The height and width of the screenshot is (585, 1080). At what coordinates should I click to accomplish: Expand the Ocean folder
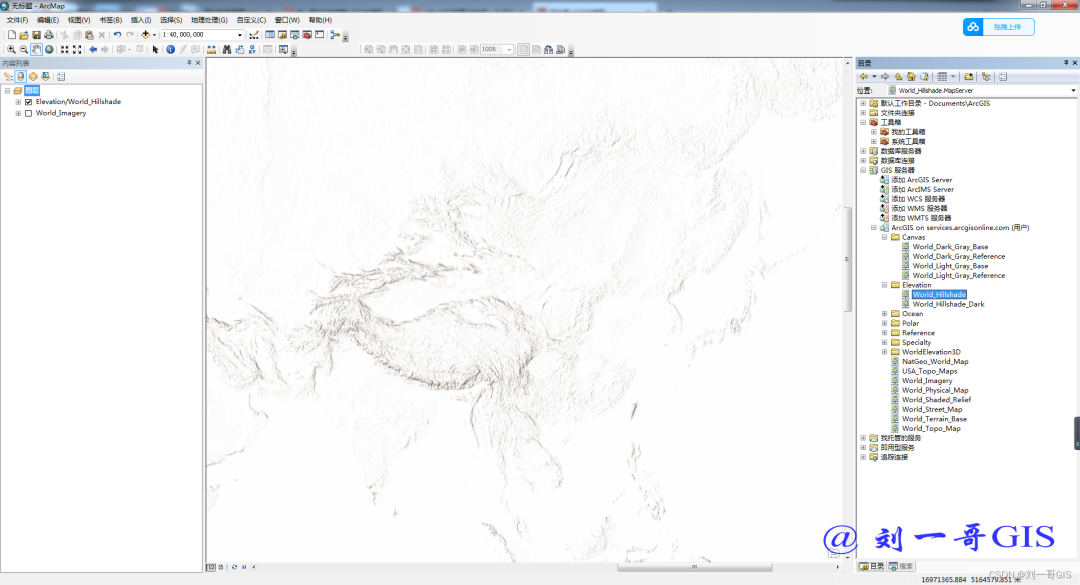[x=885, y=314]
